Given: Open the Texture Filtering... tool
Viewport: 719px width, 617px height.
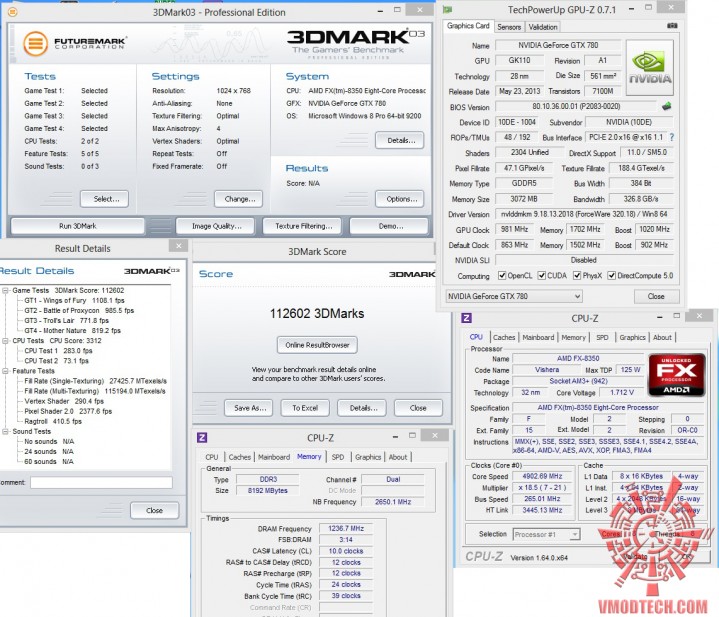Looking at the screenshot, I should 304,226.
